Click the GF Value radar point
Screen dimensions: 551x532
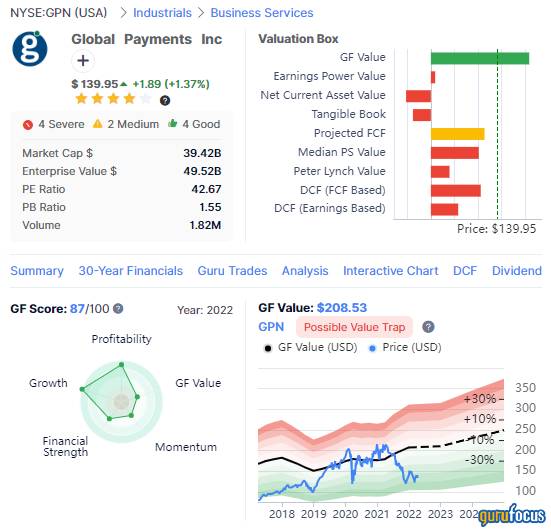click(x=137, y=397)
